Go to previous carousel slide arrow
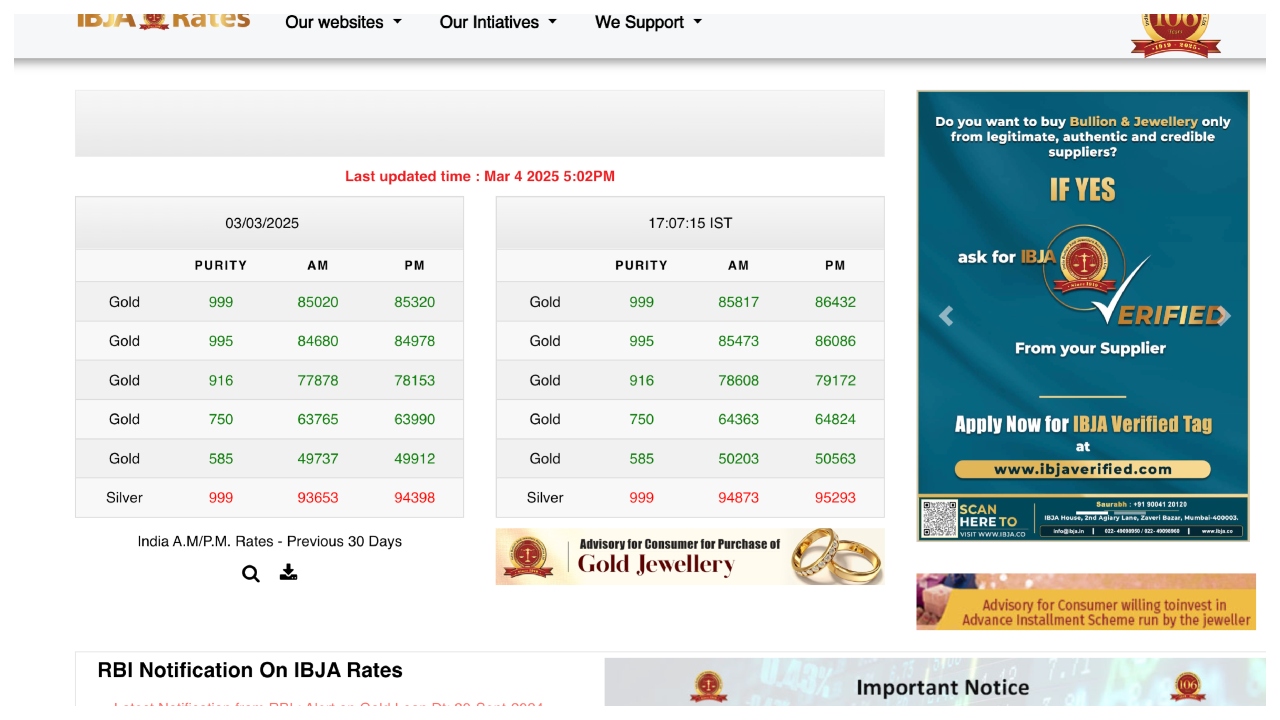 click(946, 316)
